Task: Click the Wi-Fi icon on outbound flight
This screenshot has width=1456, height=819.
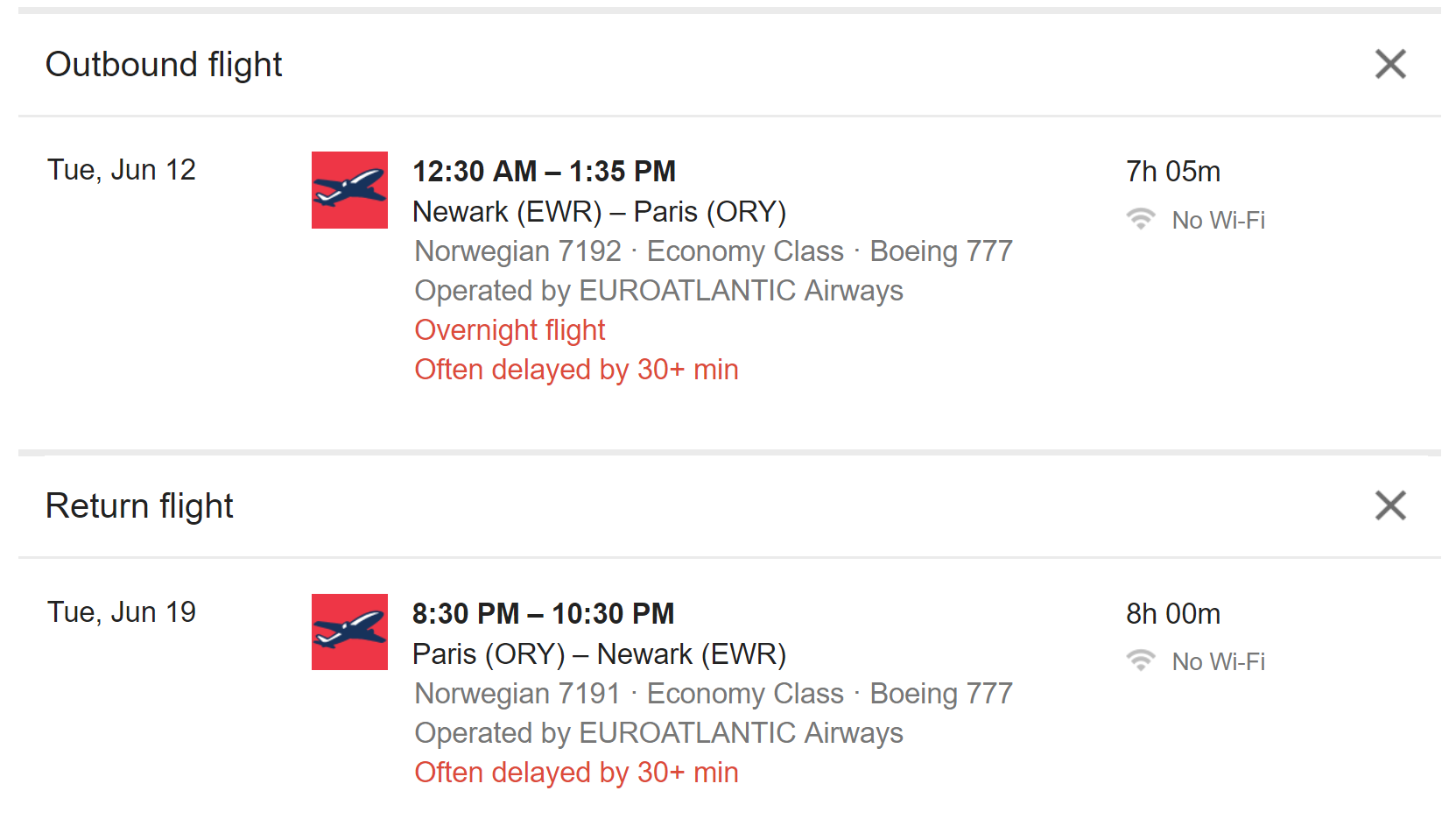Action: pos(1140,219)
